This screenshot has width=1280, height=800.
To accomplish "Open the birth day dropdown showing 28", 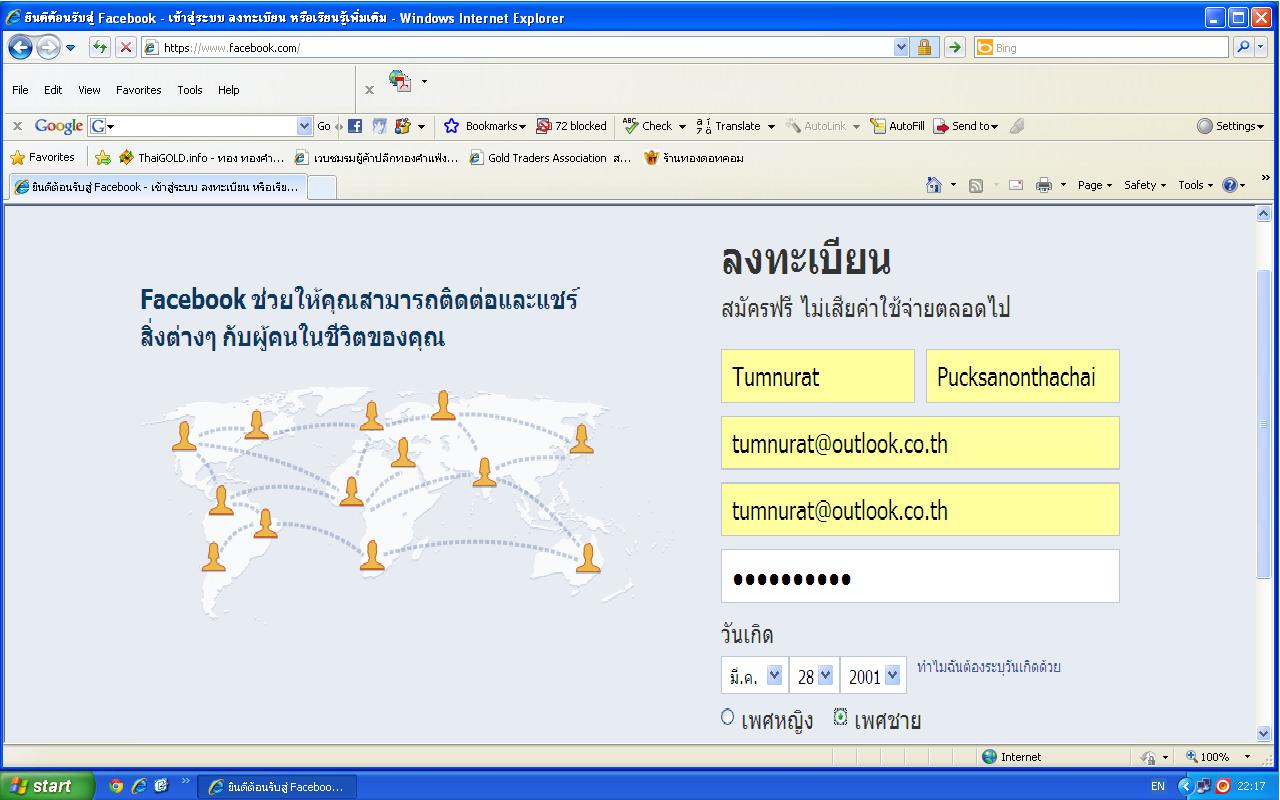I will coord(814,676).
